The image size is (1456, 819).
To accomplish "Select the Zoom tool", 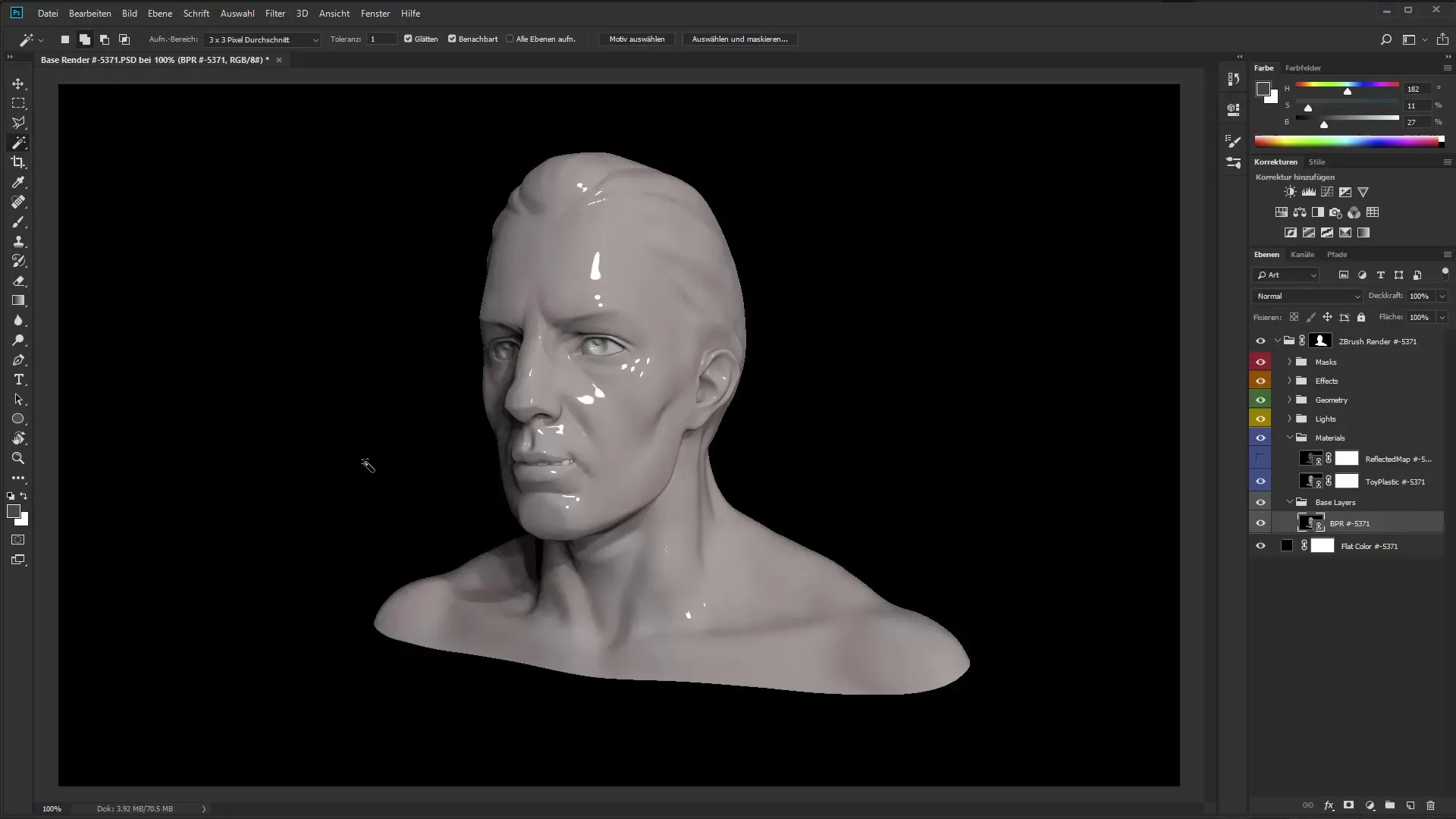I will coord(18,458).
